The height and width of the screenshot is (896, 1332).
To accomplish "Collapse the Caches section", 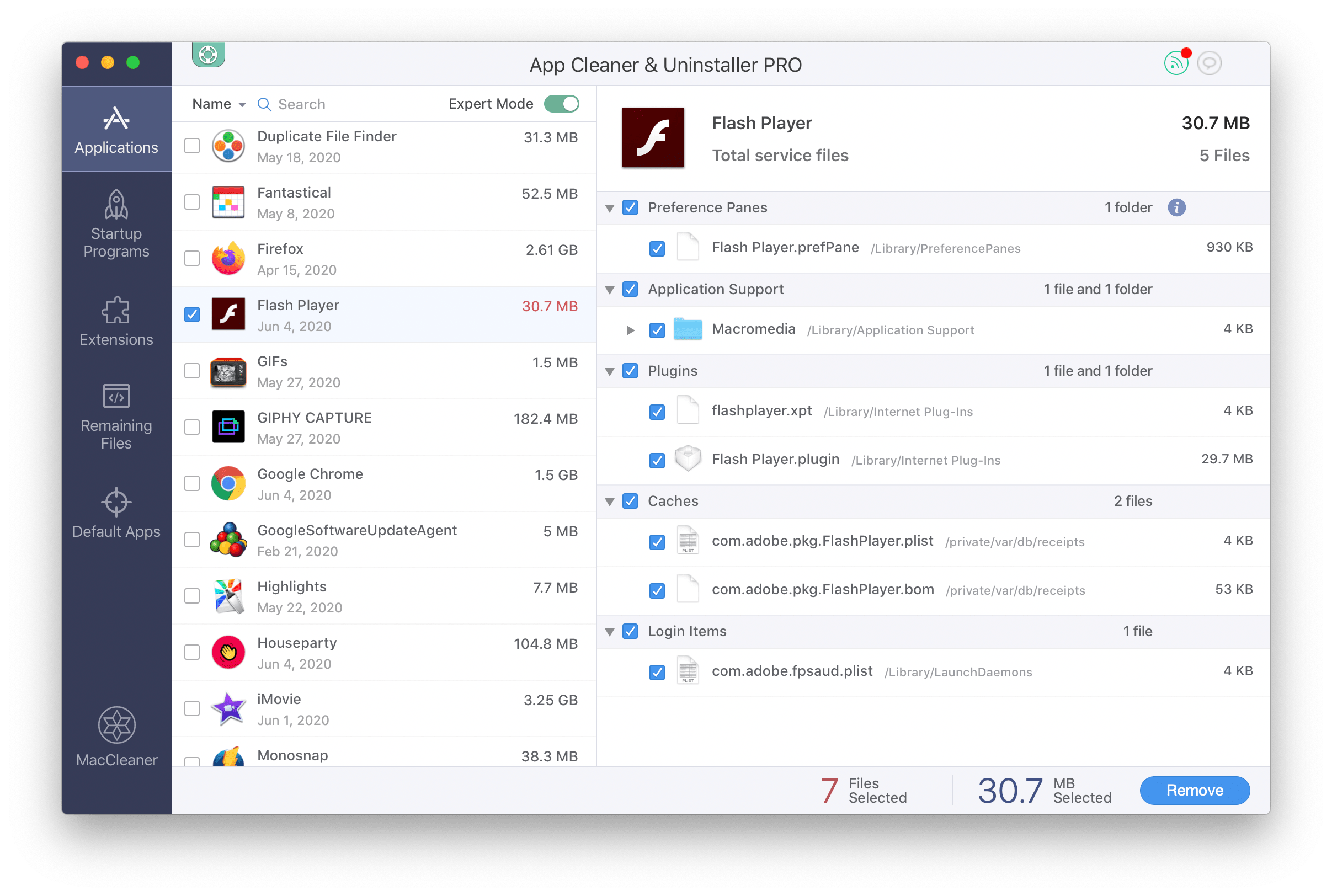I will pos(613,501).
